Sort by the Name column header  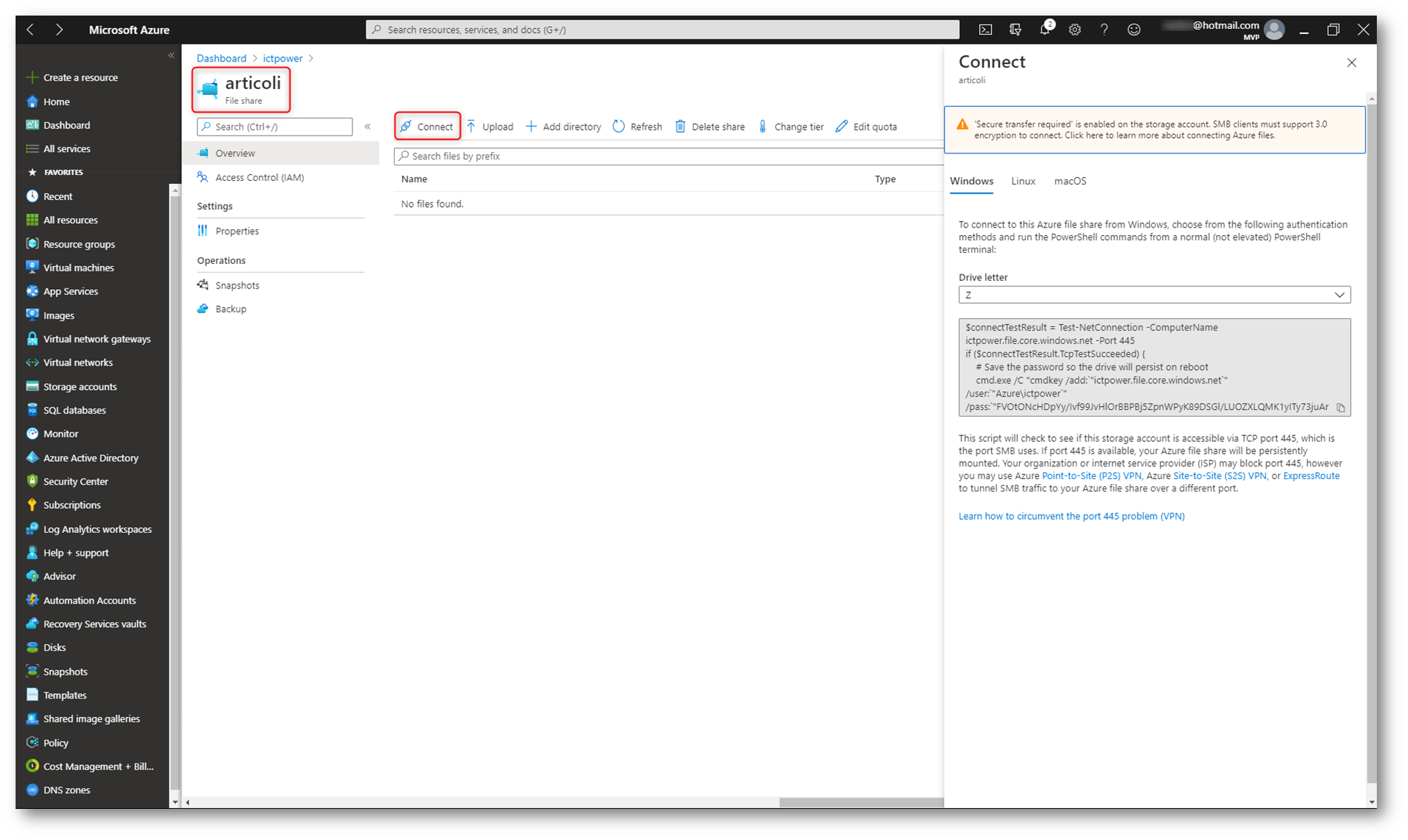[414, 179]
